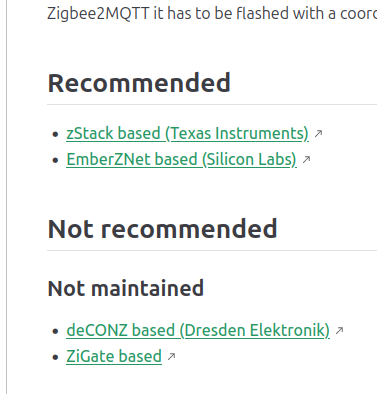The width and height of the screenshot is (377, 394).
Task: Open the zStack based (Texas Instruments) link
Action: 187,133
